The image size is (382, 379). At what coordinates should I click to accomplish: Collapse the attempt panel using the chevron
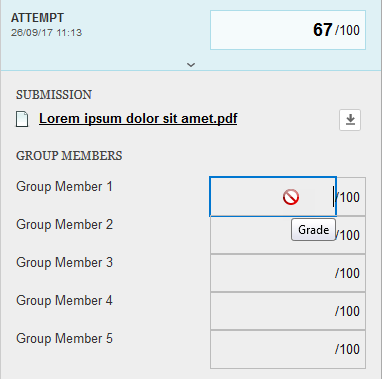coord(191,65)
